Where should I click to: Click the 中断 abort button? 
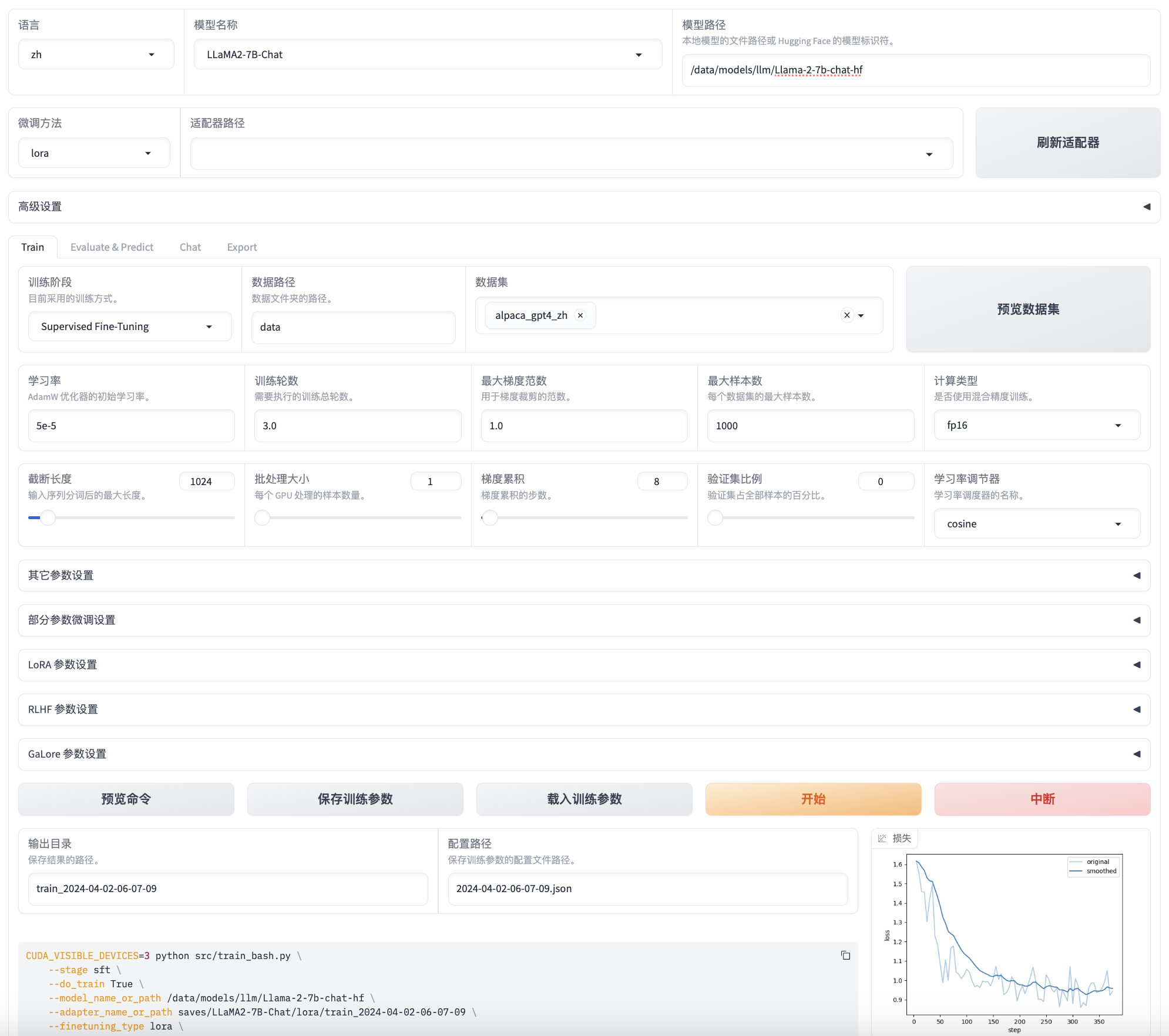(x=1042, y=799)
